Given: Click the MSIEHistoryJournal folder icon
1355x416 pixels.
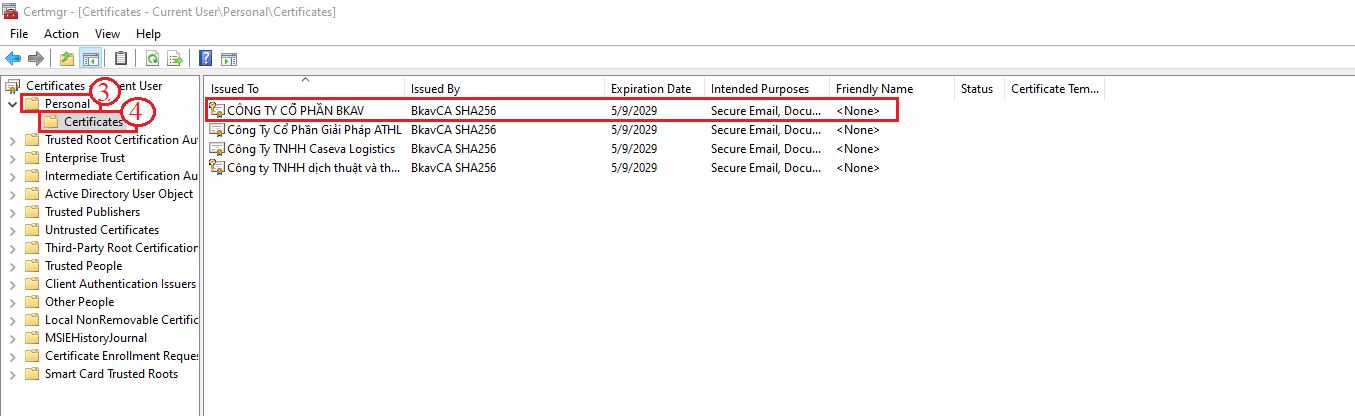Looking at the screenshot, I should pyautogui.click(x=32, y=338).
